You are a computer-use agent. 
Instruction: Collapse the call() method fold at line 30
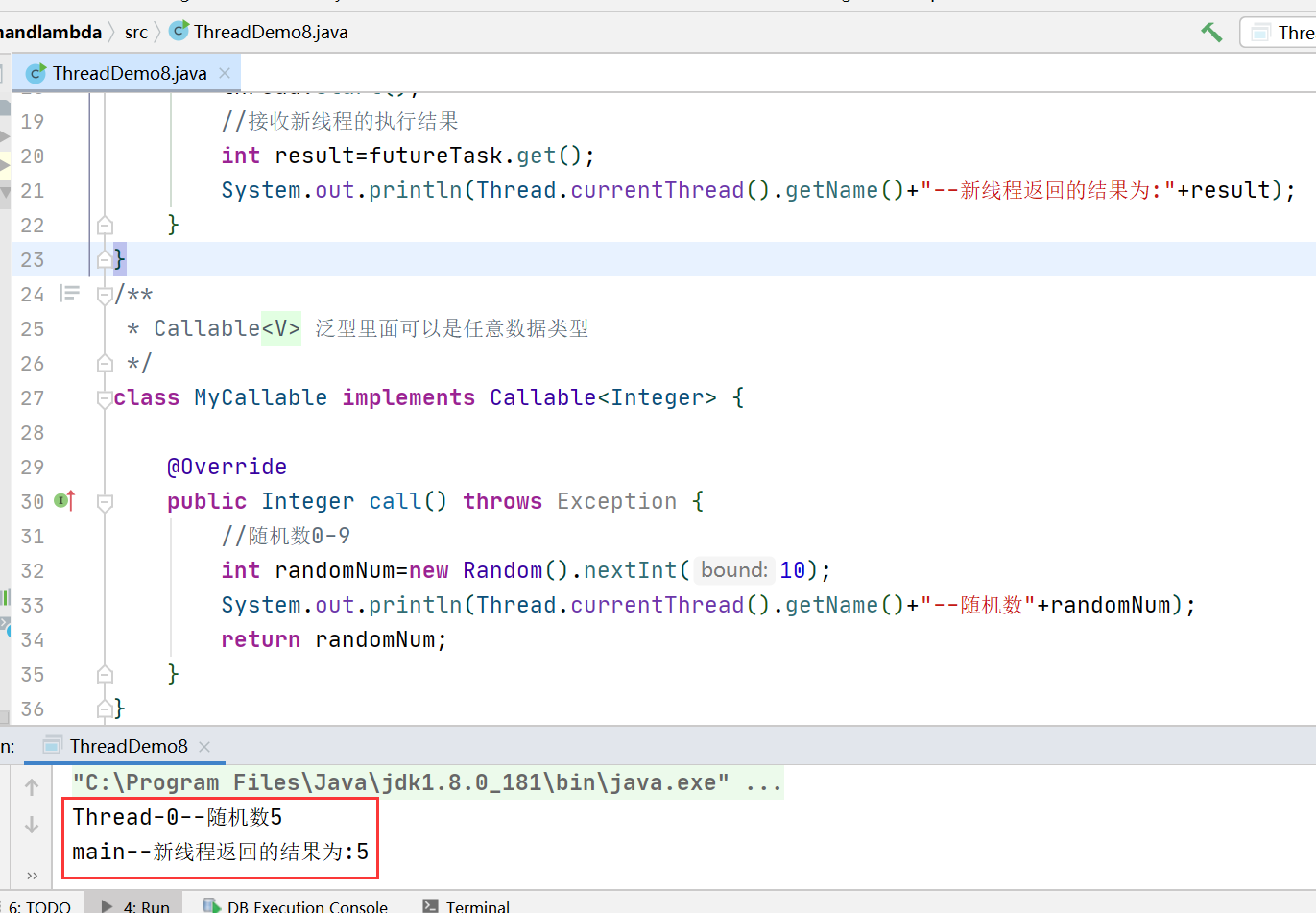105,502
